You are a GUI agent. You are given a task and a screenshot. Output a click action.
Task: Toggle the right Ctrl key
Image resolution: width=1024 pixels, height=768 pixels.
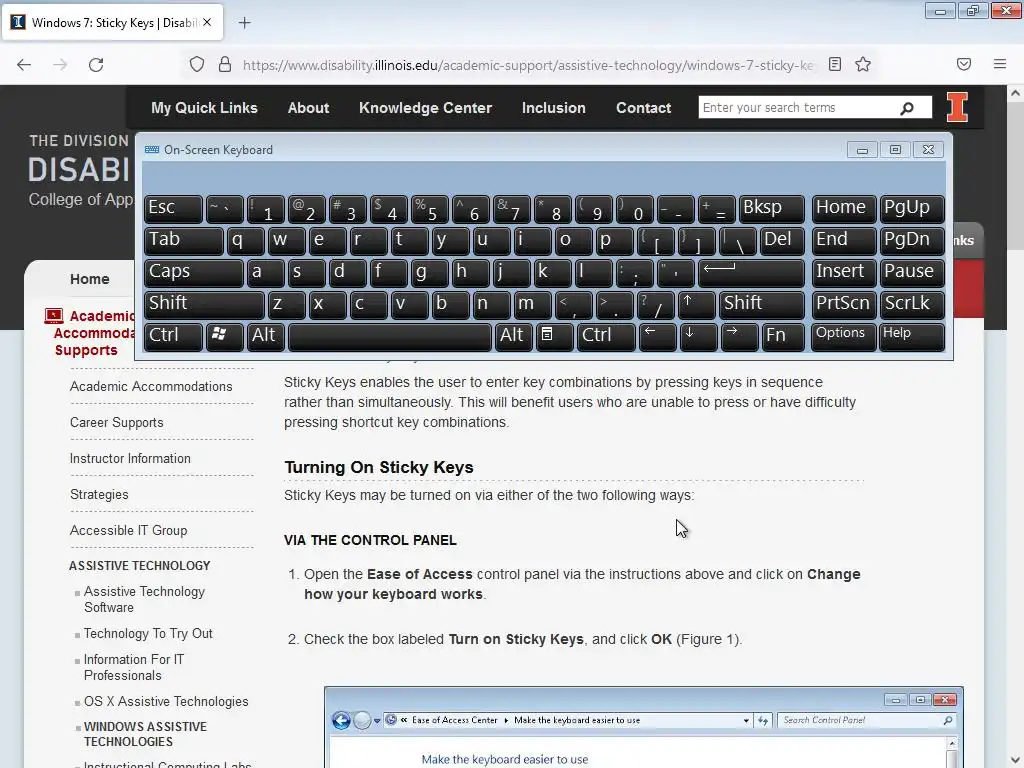point(605,336)
